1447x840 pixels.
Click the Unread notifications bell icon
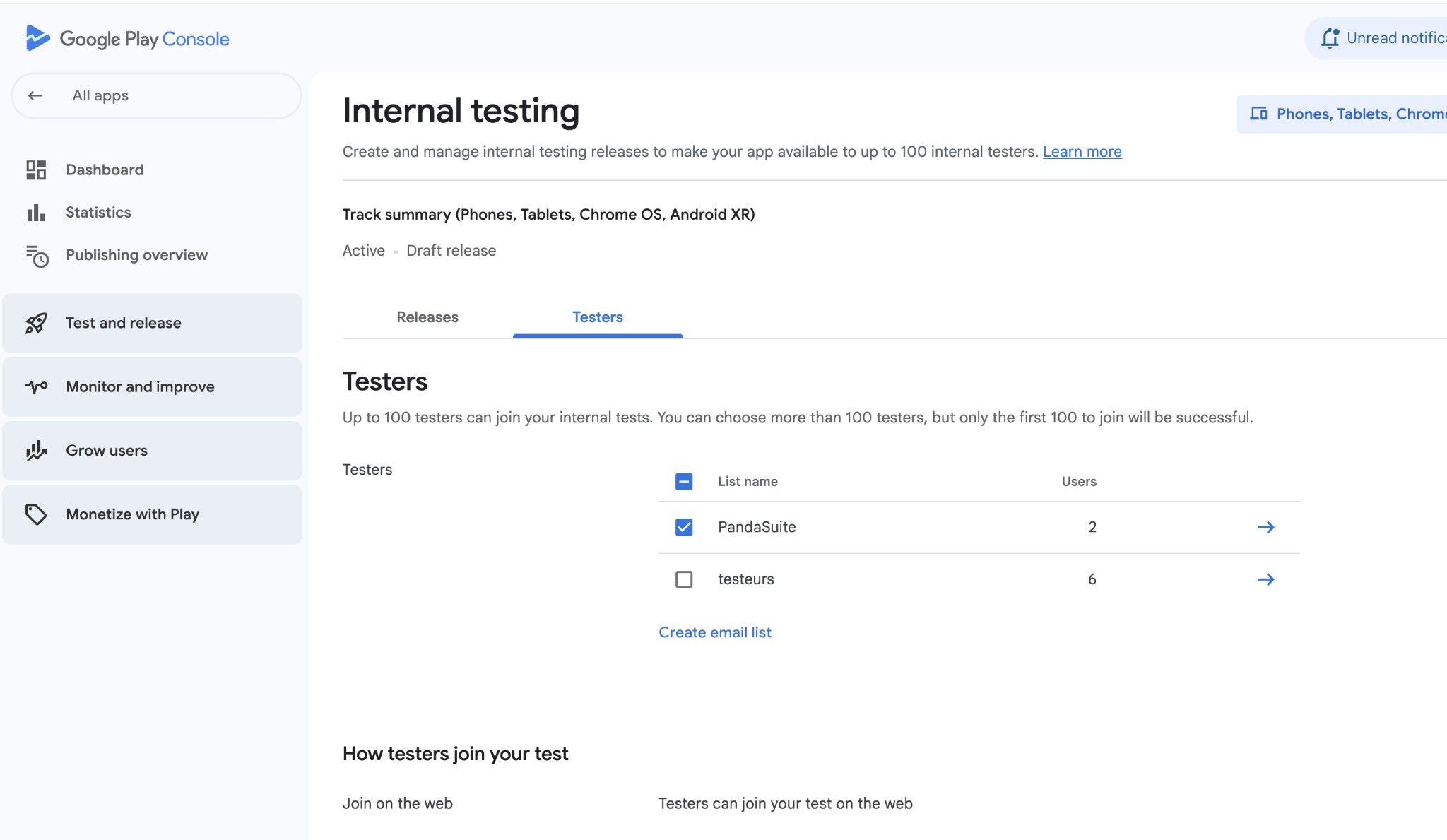click(1331, 38)
